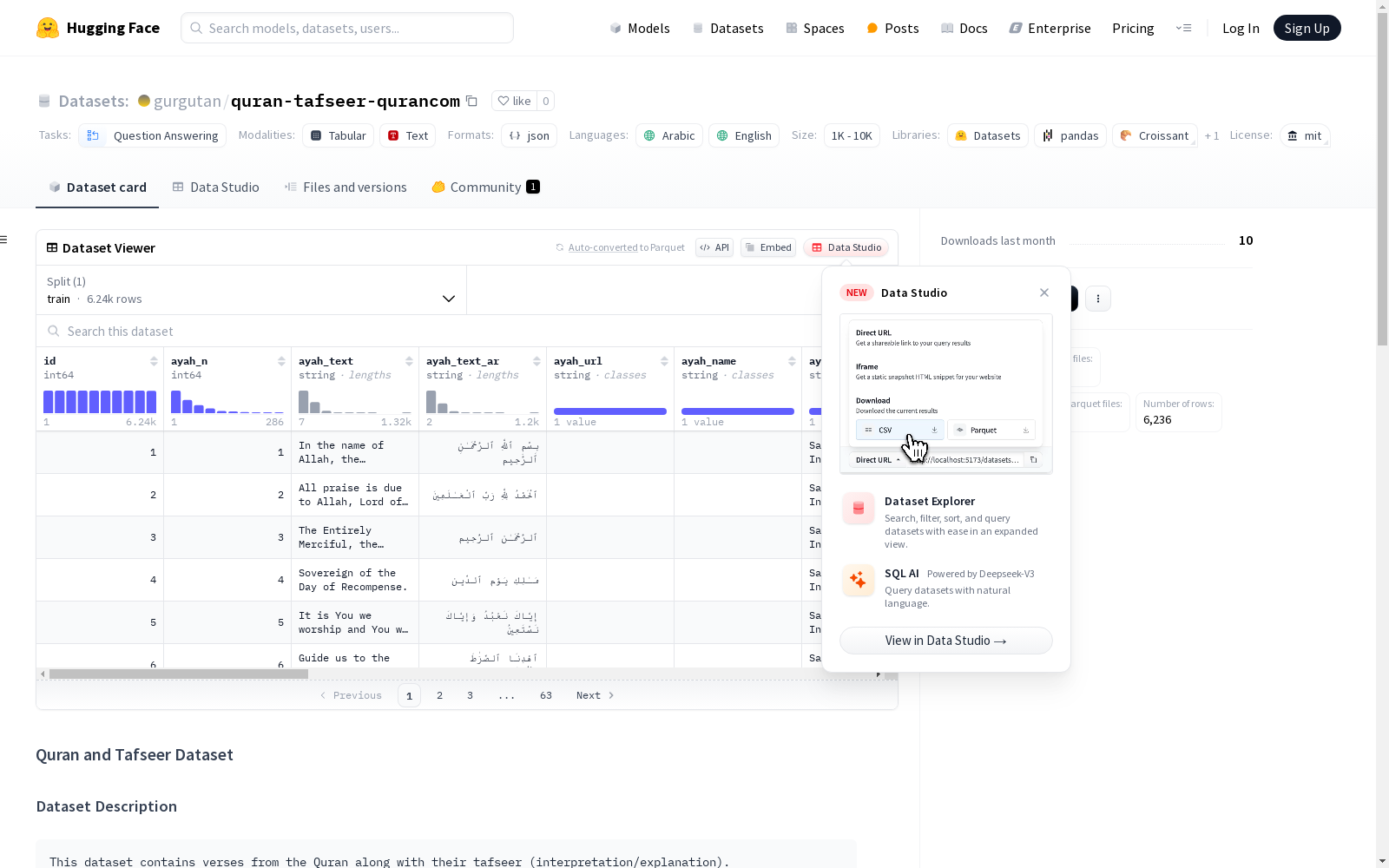
Task: Open Posts in the top navigation
Action: 892,29
